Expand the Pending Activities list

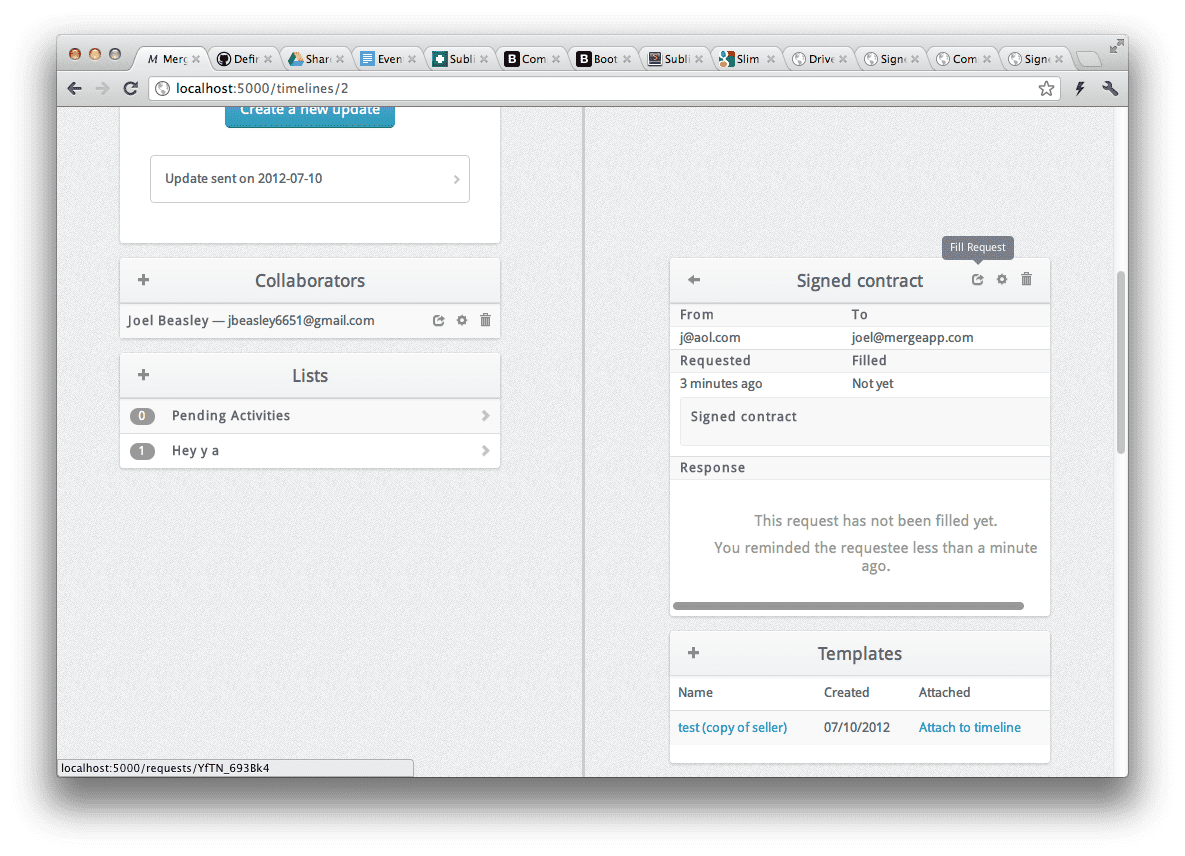pyautogui.click(x=310, y=416)
